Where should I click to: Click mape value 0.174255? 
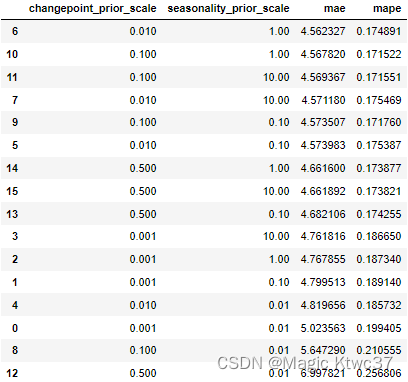(x=379, y=214)
